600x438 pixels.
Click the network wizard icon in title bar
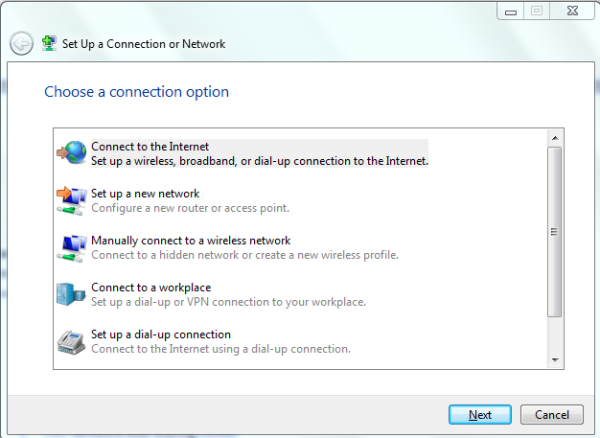click(x=49, y=43)
